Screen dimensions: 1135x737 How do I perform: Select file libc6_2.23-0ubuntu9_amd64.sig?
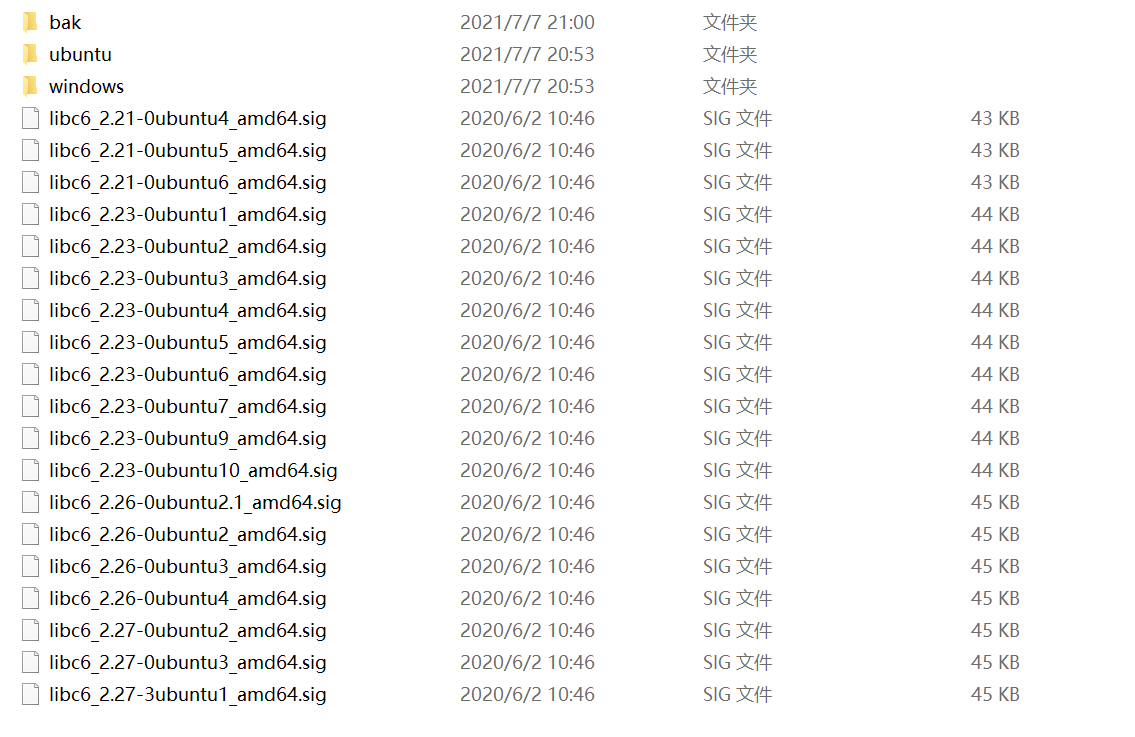click(187, 439)
